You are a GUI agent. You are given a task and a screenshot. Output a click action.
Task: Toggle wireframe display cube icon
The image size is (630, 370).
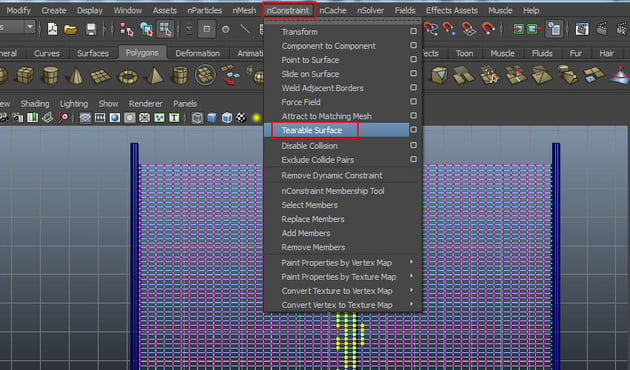(197, 118)
